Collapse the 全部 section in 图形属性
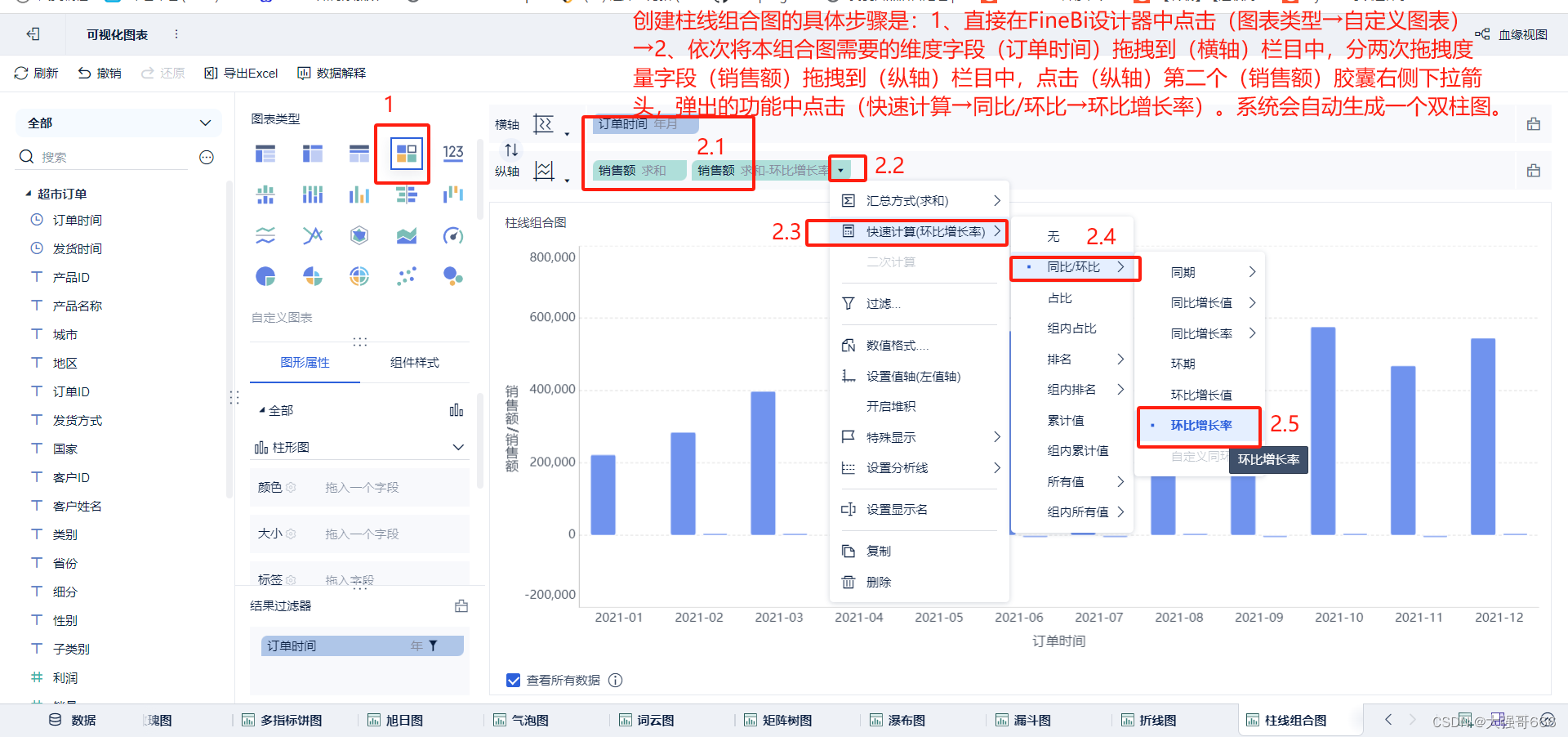1568x737 pixels. pyautogui.click(x=261, y=410)
